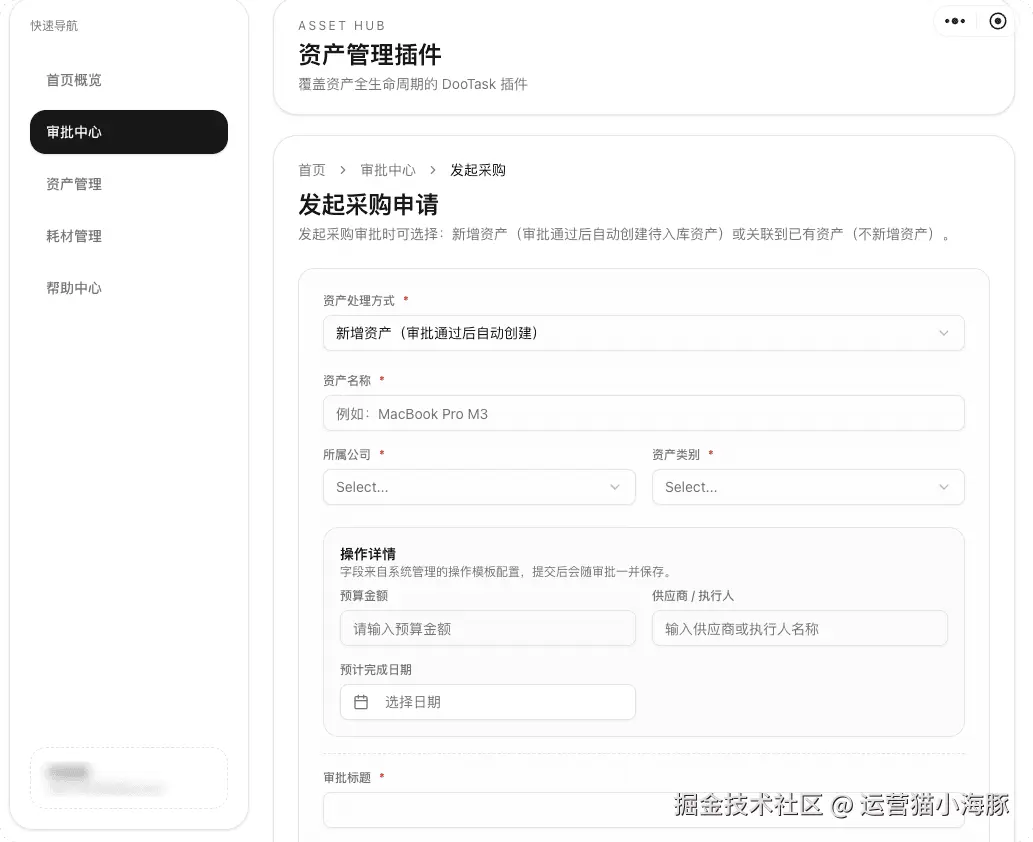Expand the 资产类别 Select dropdown

click(808, 487)
